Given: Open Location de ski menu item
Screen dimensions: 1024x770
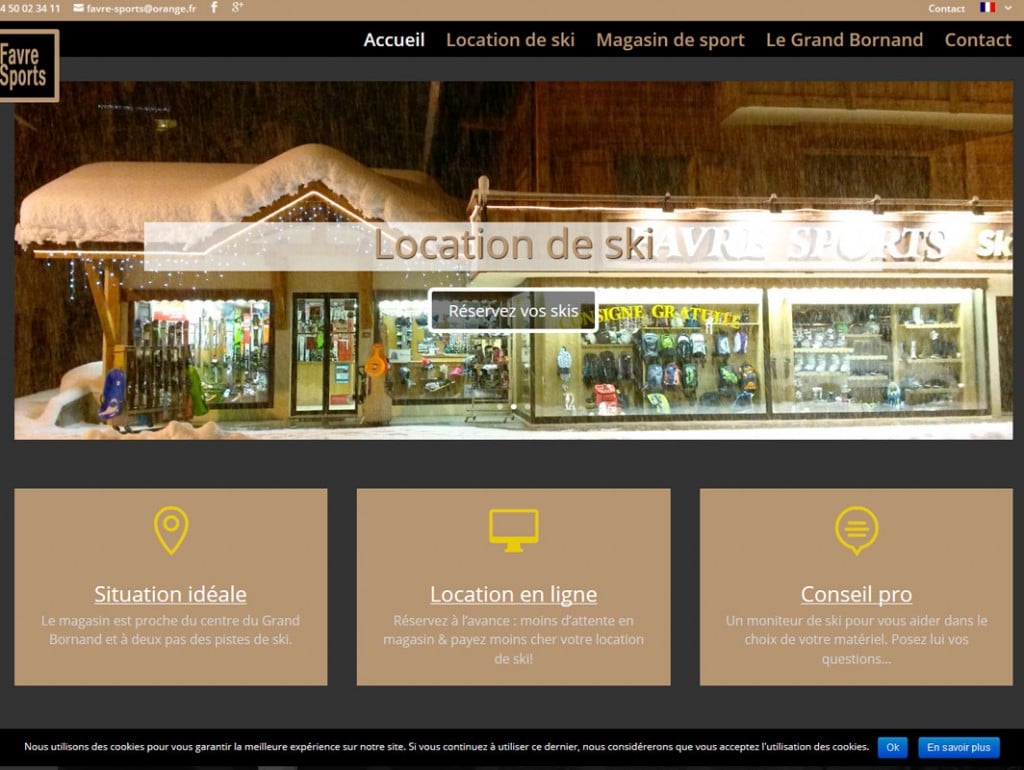Looking at the screenshot, I should coord(510,40).
